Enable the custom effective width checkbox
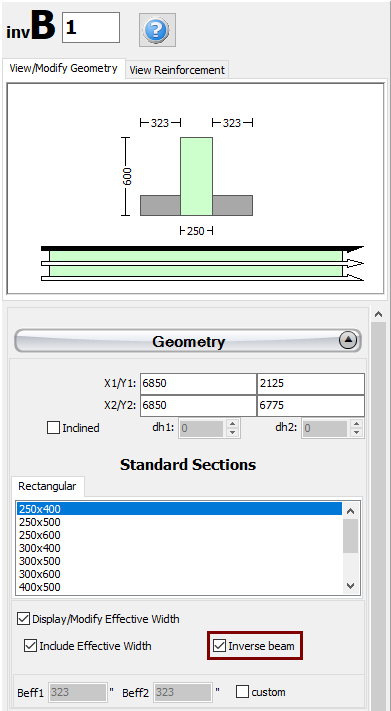 (243, 692)
